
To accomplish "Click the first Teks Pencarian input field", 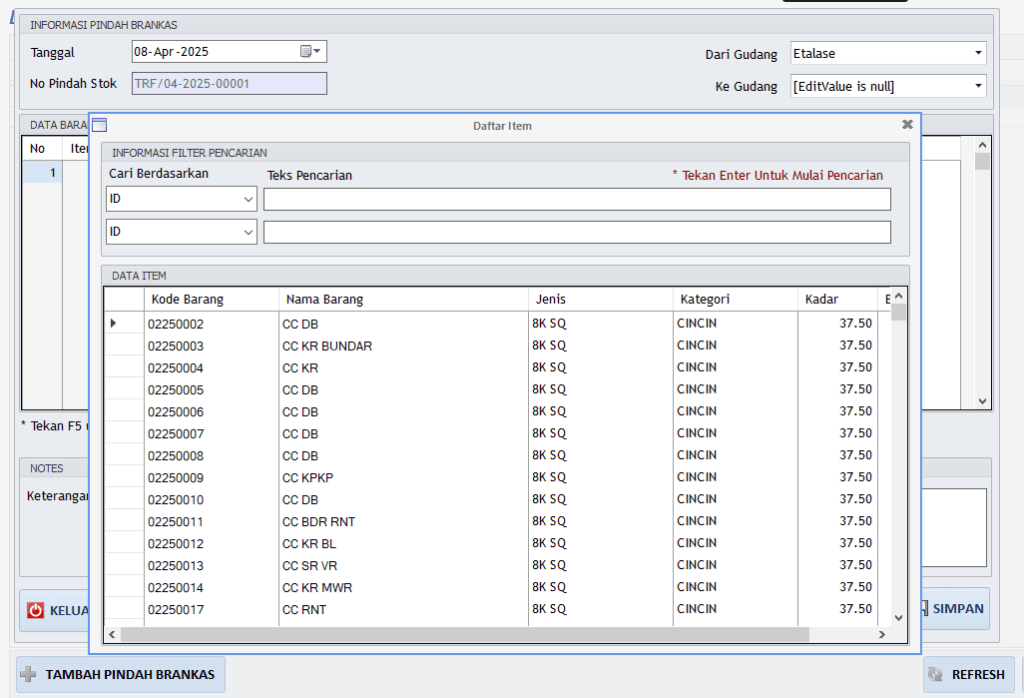I will [577, 200].
